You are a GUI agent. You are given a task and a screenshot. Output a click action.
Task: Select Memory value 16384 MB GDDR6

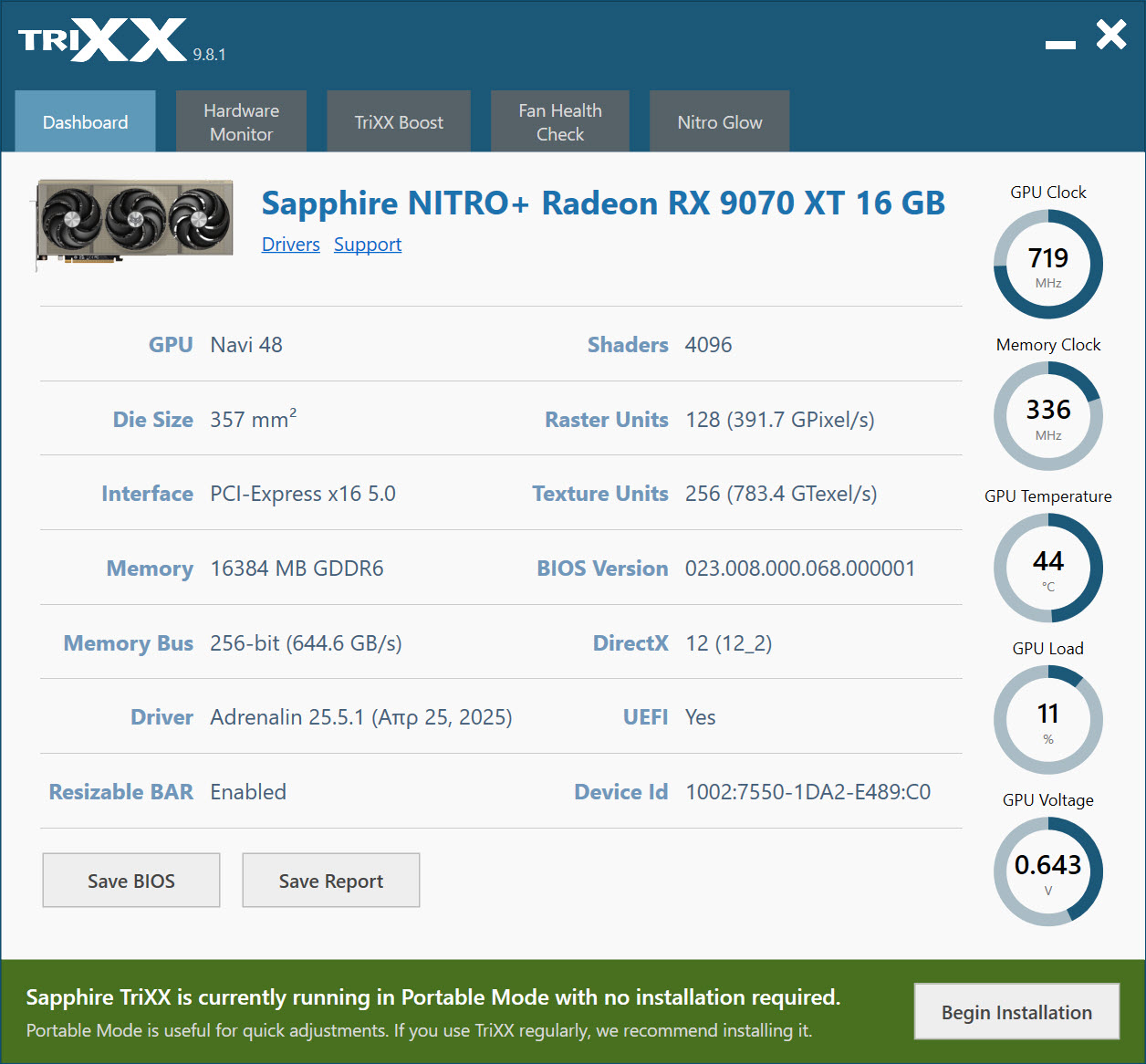click(x=297, y=569)
